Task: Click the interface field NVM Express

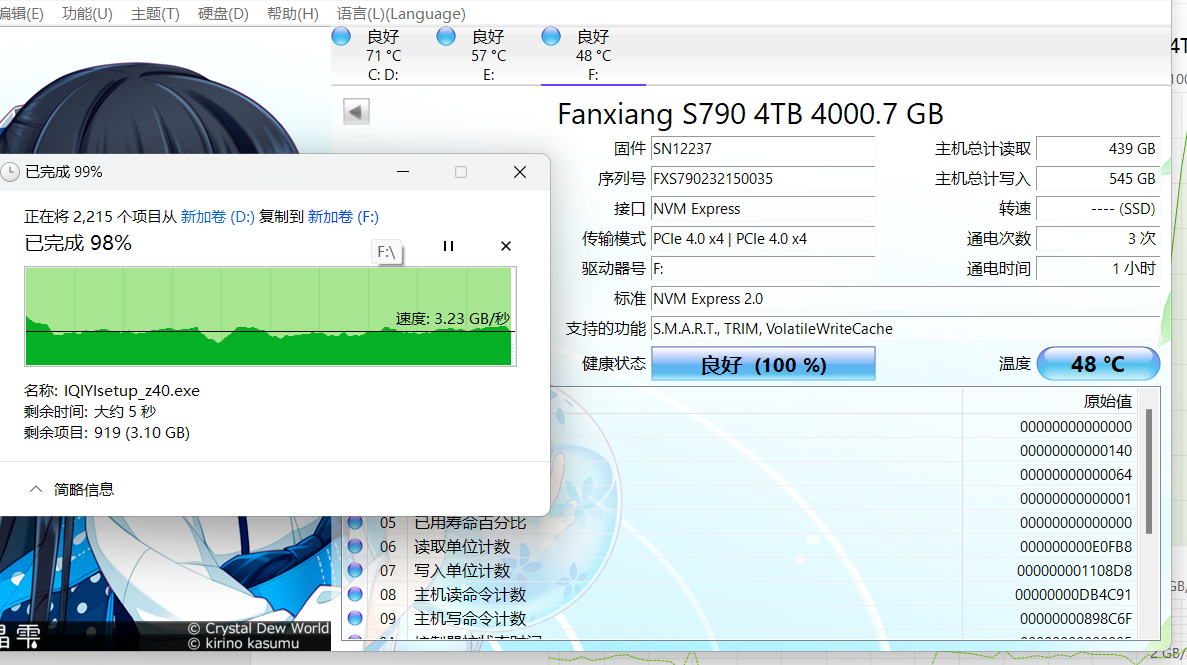Action: click(x=763, y=209)
